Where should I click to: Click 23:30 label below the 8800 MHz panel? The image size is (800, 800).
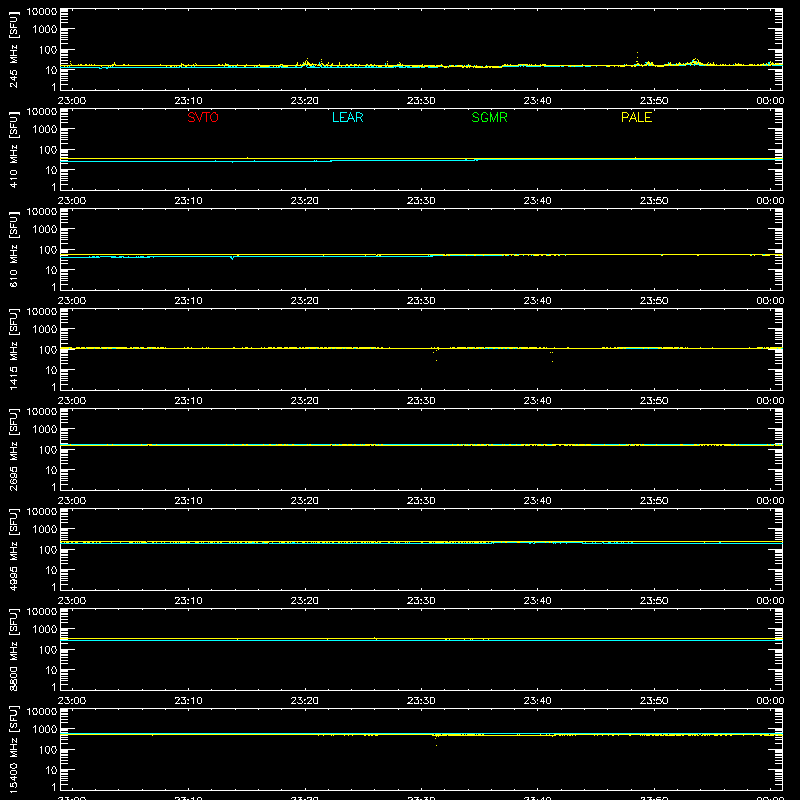421,701
